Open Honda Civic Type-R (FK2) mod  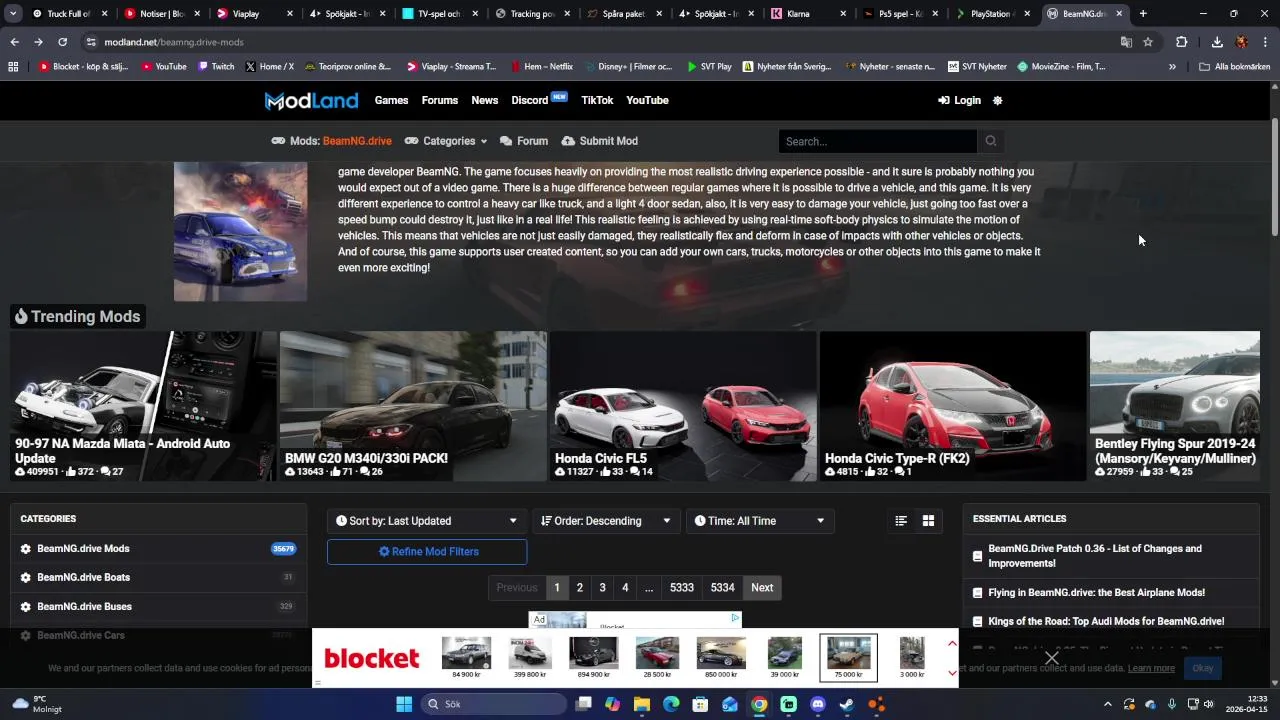point(953,406)
